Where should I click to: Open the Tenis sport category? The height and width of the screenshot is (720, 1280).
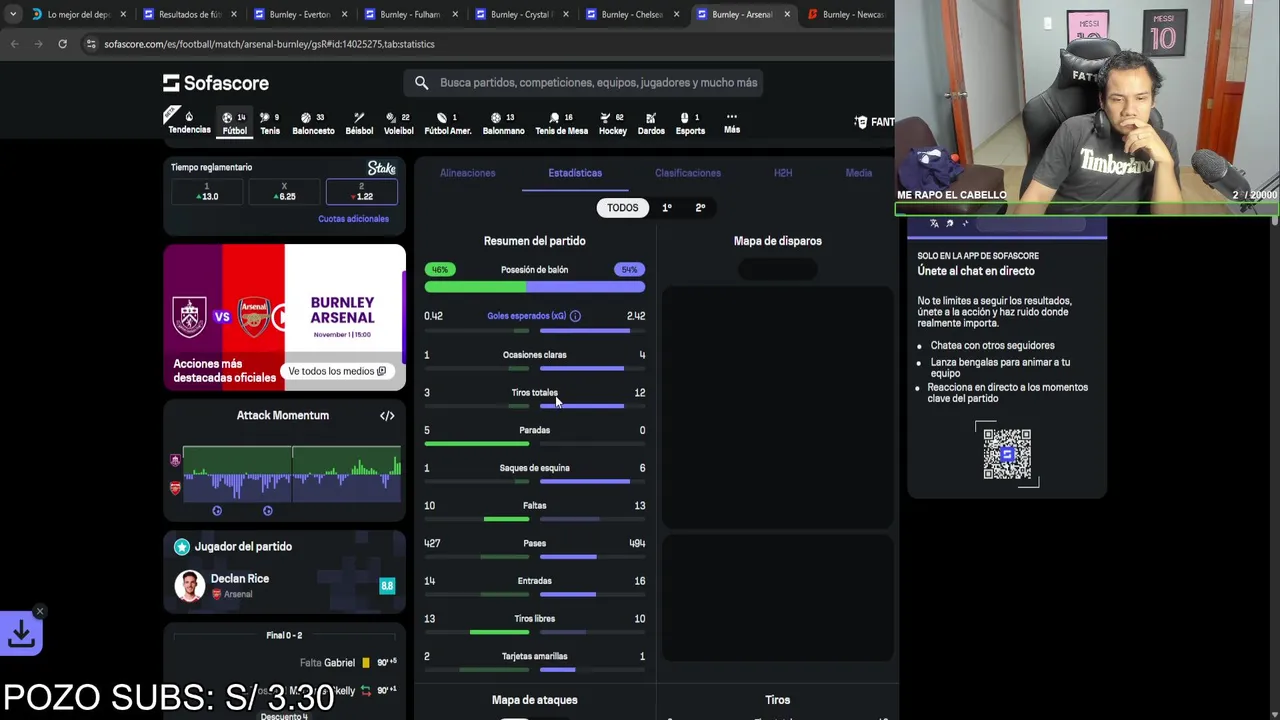pos(270,123)
